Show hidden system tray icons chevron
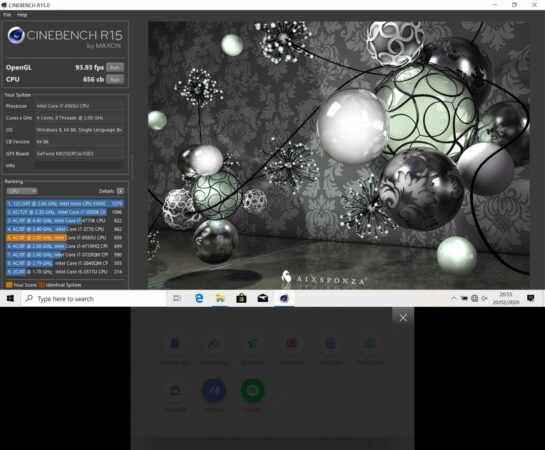 [x=454, y=298]
